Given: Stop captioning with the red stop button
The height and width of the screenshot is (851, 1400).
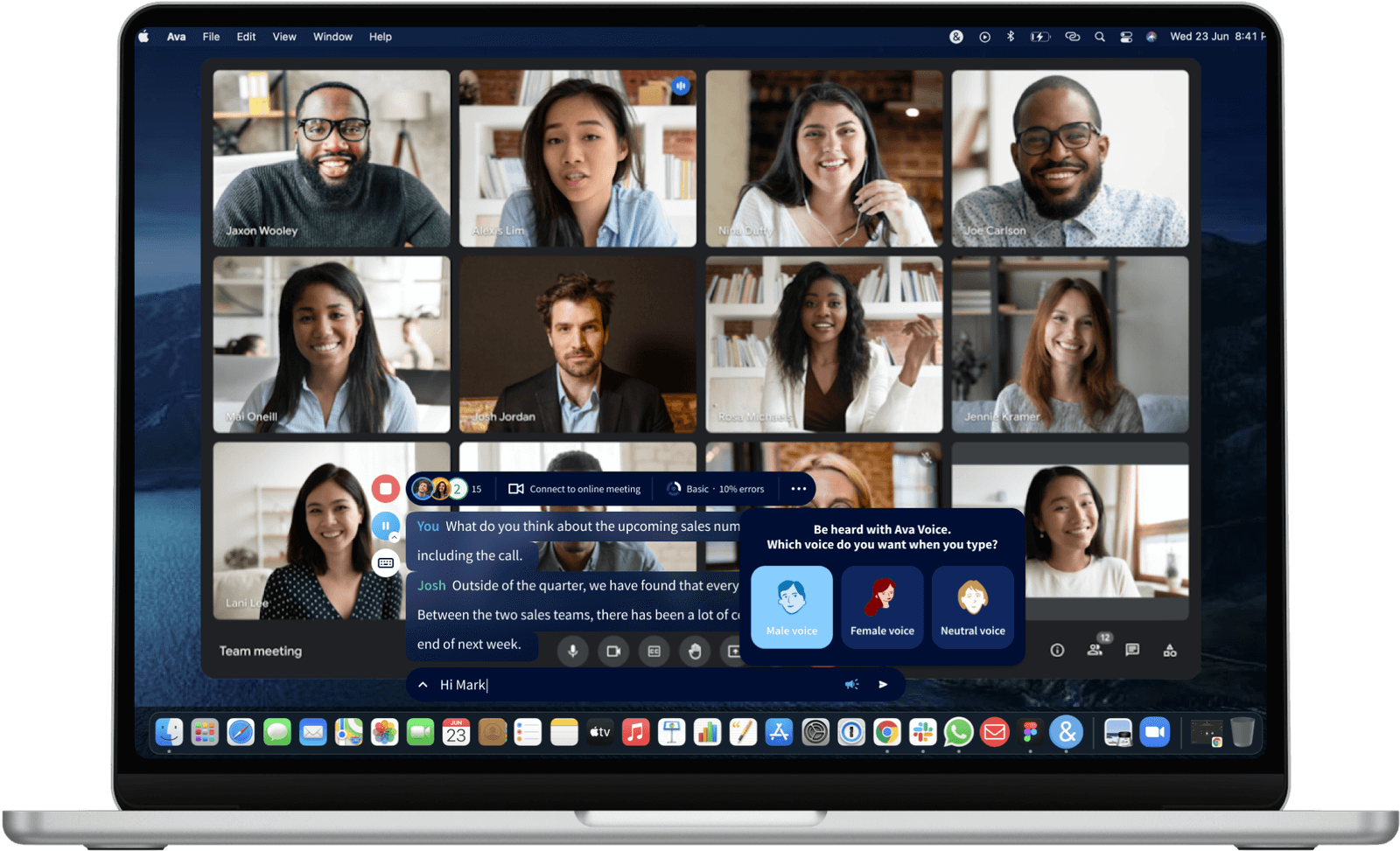Looking at the screenshot, I should pos(385,488).
